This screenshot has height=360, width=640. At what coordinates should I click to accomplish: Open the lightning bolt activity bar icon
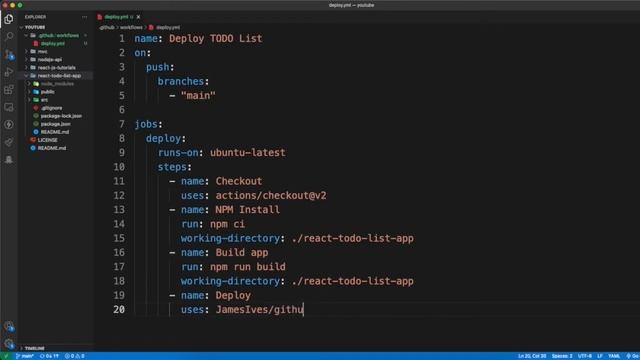coord(9,124)
